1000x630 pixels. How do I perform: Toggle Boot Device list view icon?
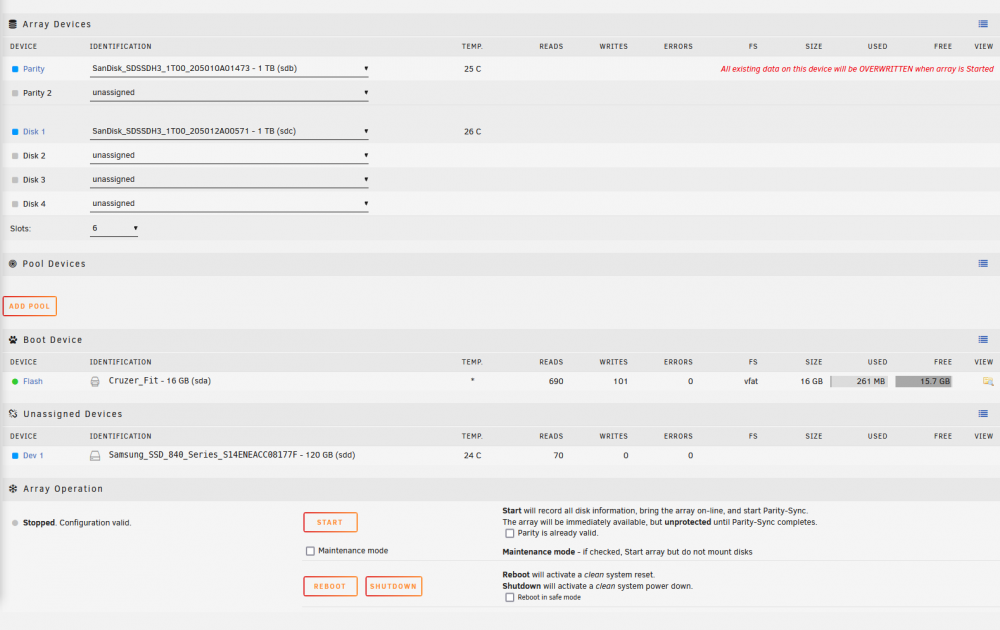(983, 340)
